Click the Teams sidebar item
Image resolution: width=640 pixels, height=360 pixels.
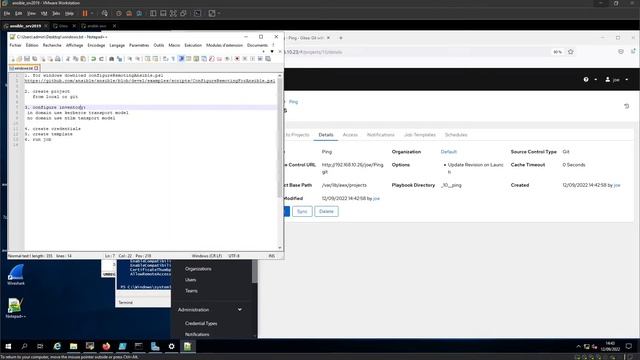191,291
